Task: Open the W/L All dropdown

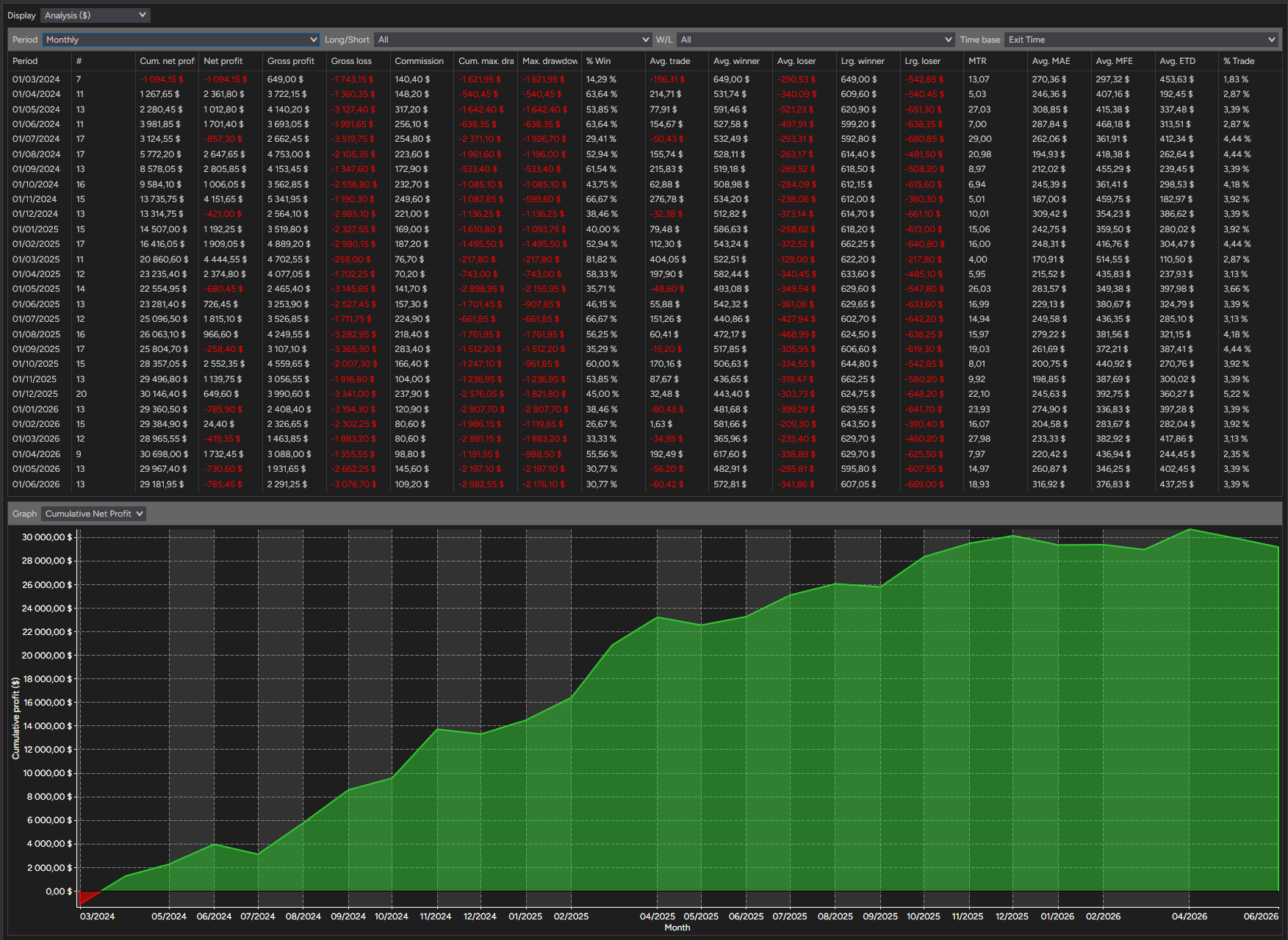Action: pos(815,40)
